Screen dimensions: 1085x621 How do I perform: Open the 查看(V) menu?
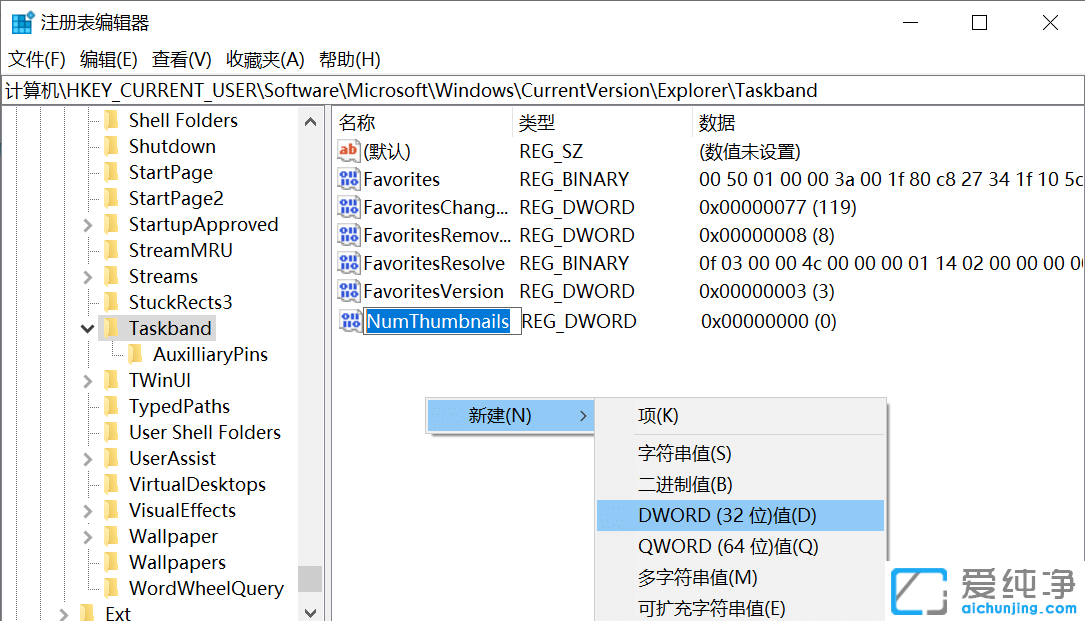point(180,59)
